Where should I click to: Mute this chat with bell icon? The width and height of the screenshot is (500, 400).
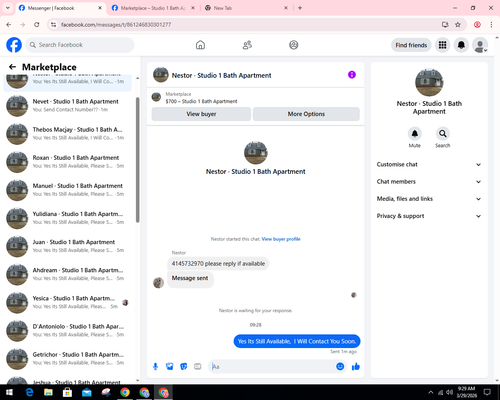tap(415, 134)
